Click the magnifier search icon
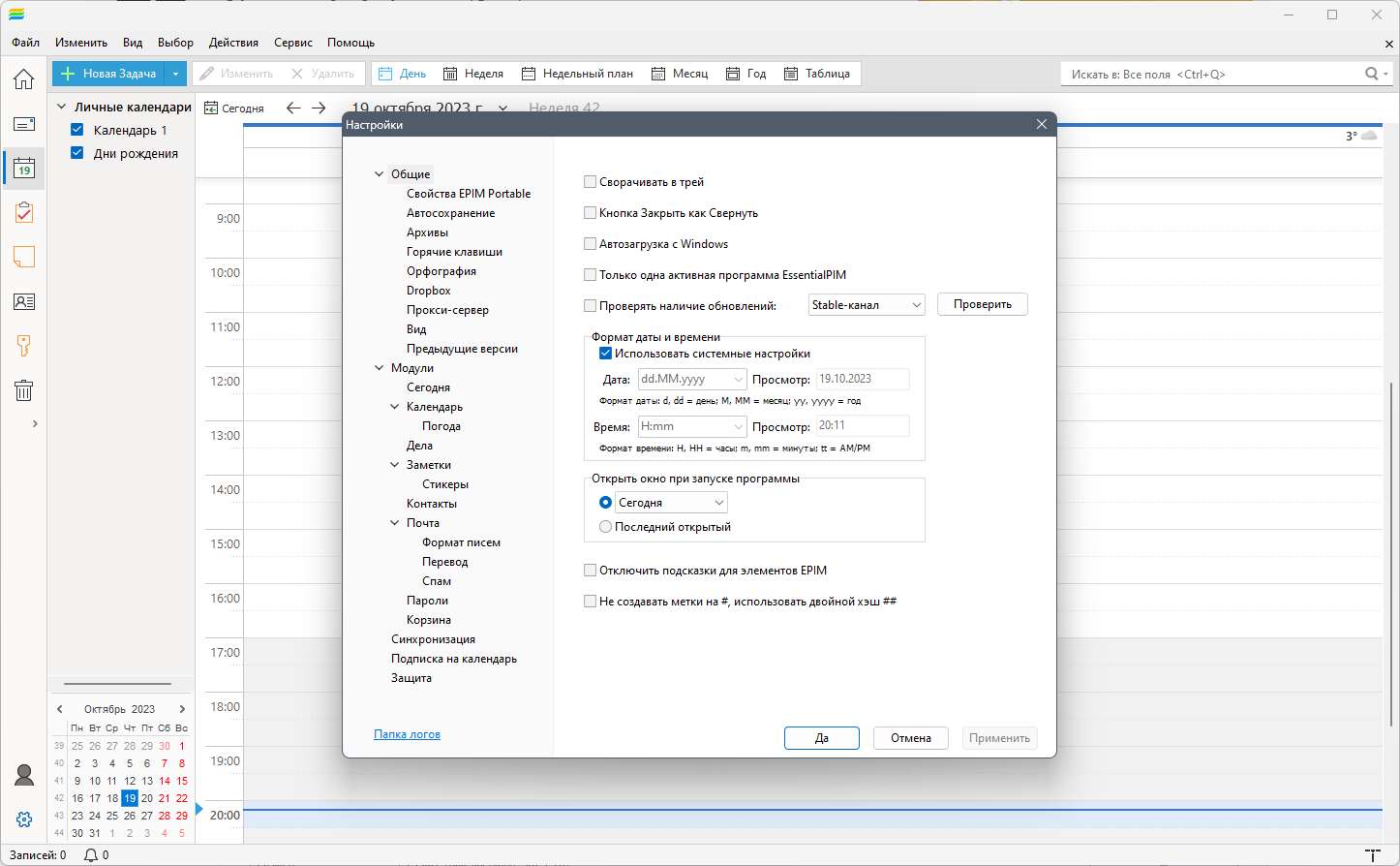 (1371, 74)
